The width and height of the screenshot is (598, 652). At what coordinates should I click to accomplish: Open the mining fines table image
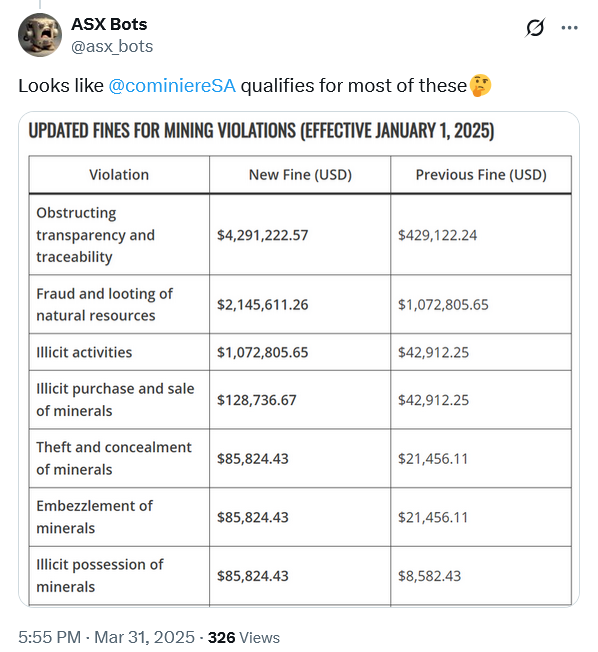[299, 359]
